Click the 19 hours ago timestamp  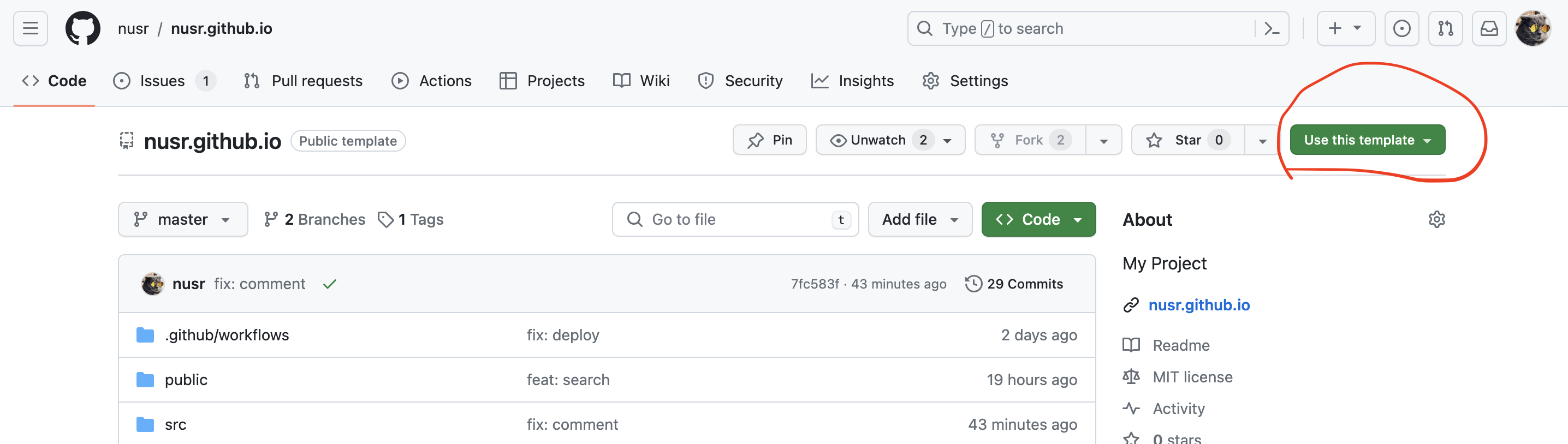(x=1032, y=380)
